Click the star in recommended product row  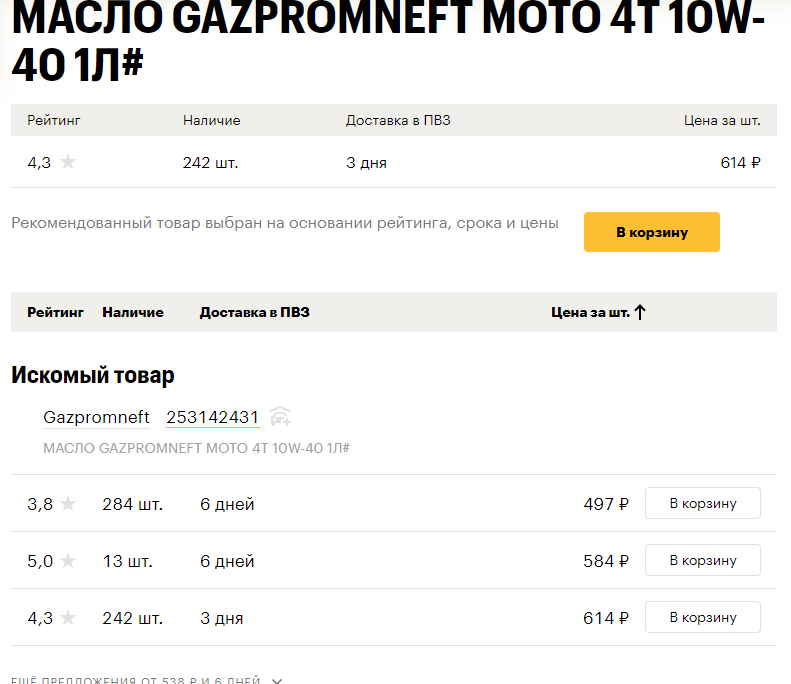coord(68,162)
